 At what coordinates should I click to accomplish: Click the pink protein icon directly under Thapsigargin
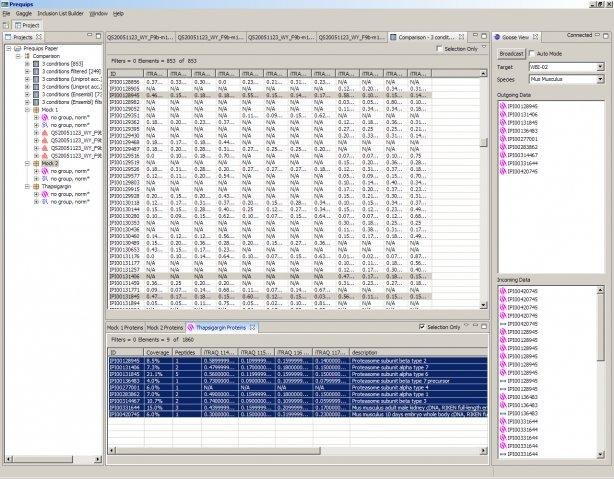click(45, 194)
